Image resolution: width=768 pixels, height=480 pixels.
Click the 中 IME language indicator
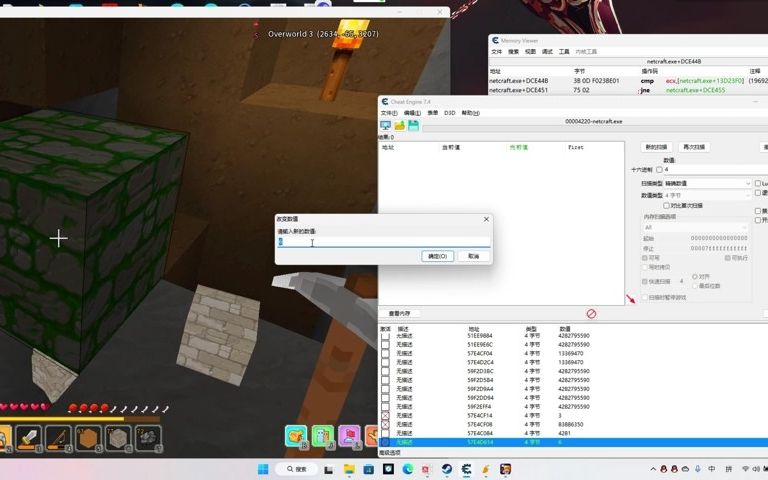point(712,469)
